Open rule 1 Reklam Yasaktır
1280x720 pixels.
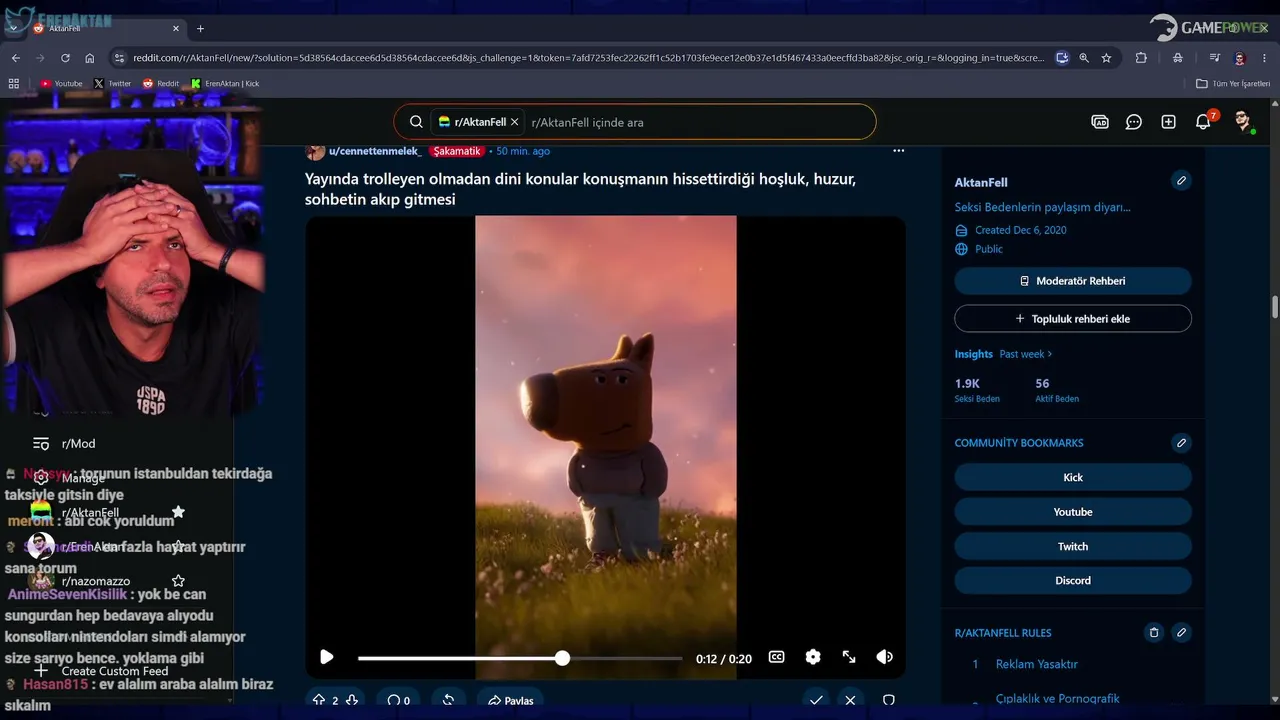(x=1037, y=664)
